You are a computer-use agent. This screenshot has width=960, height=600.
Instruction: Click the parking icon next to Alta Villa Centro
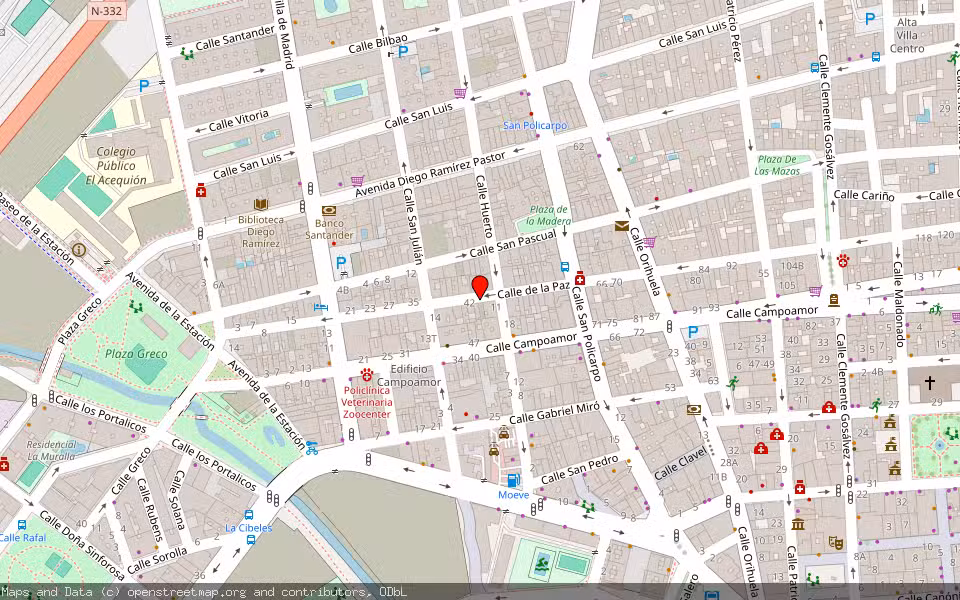point(870,19)
